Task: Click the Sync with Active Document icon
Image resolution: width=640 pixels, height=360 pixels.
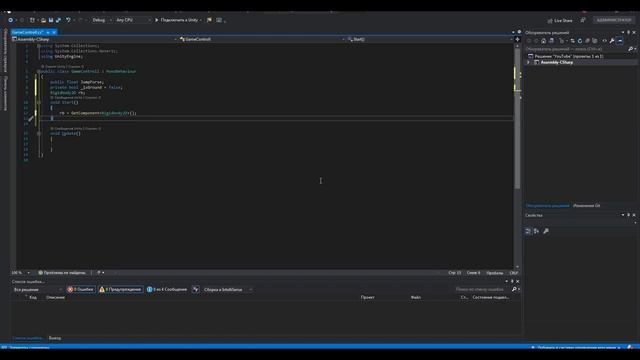Action: (573, 41)
